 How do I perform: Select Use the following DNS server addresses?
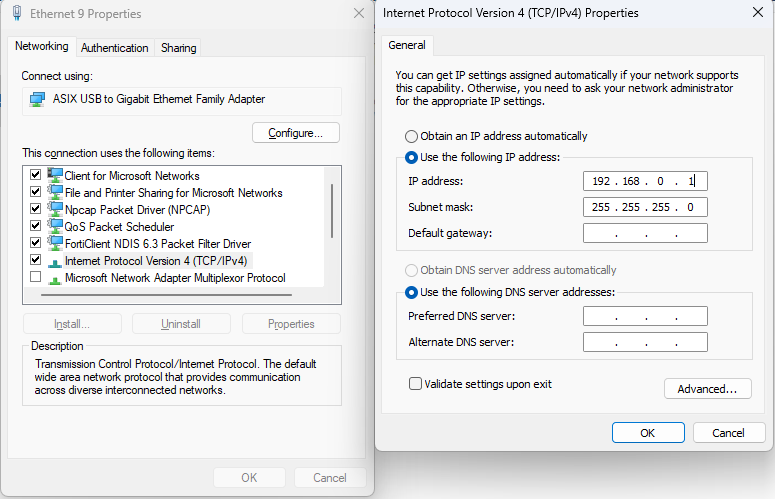[411, 292]
